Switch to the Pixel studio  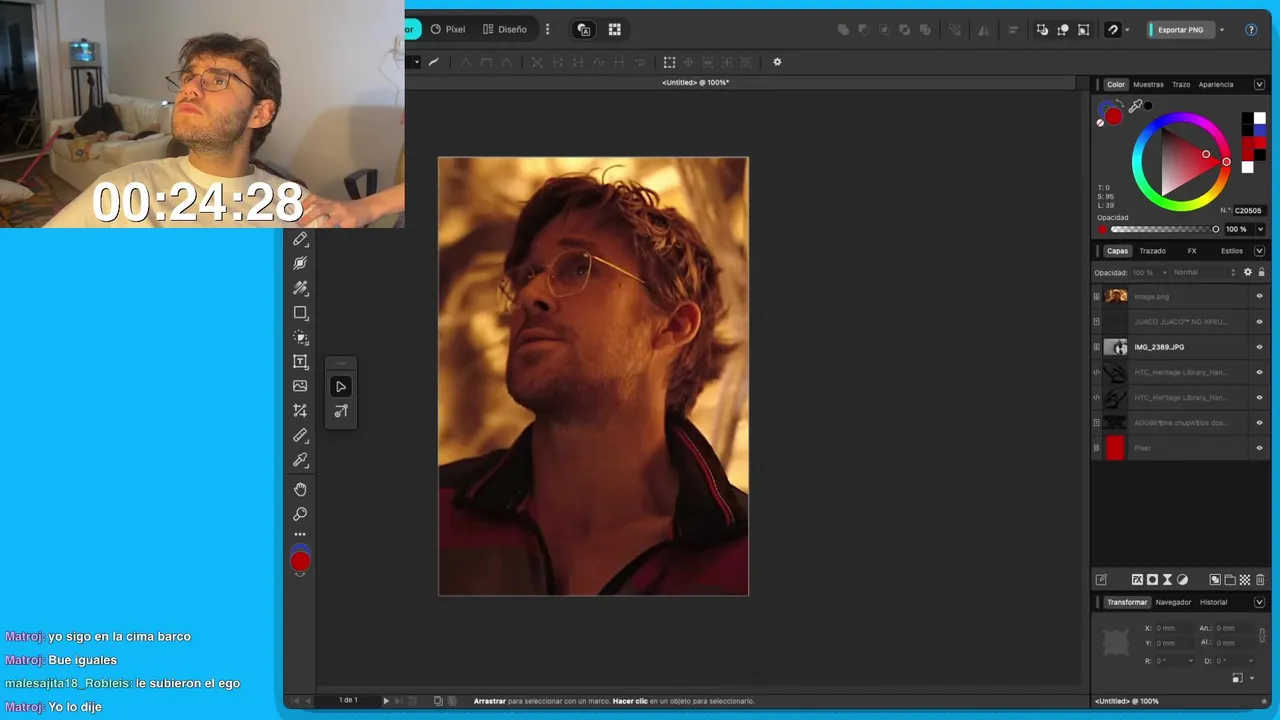(448, 30)
